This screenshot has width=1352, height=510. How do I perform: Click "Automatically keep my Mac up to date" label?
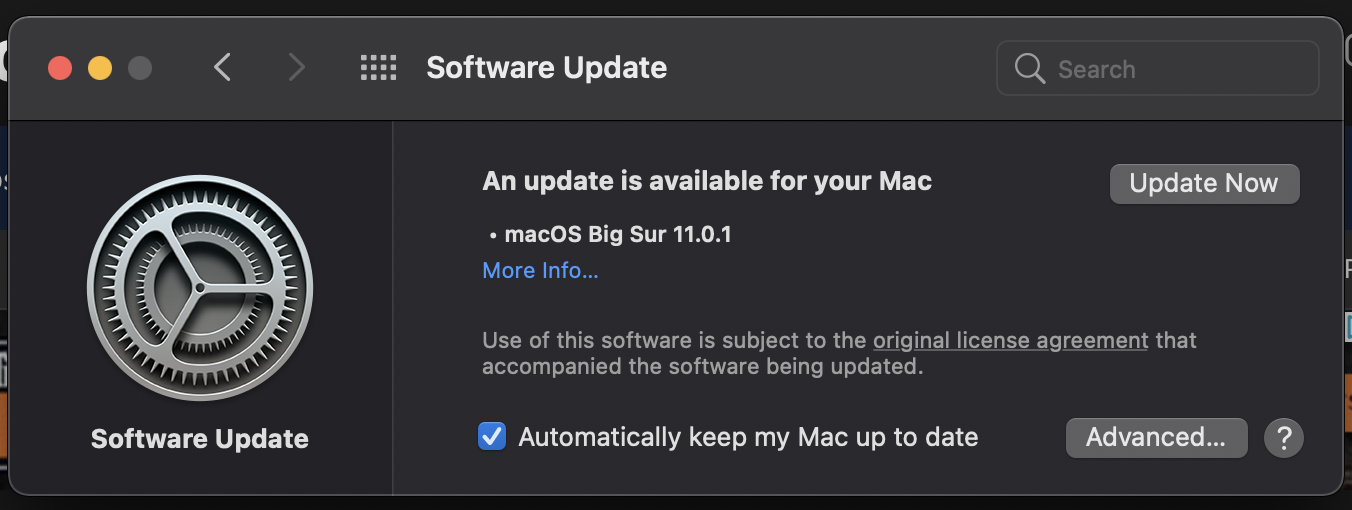(748, 437)
